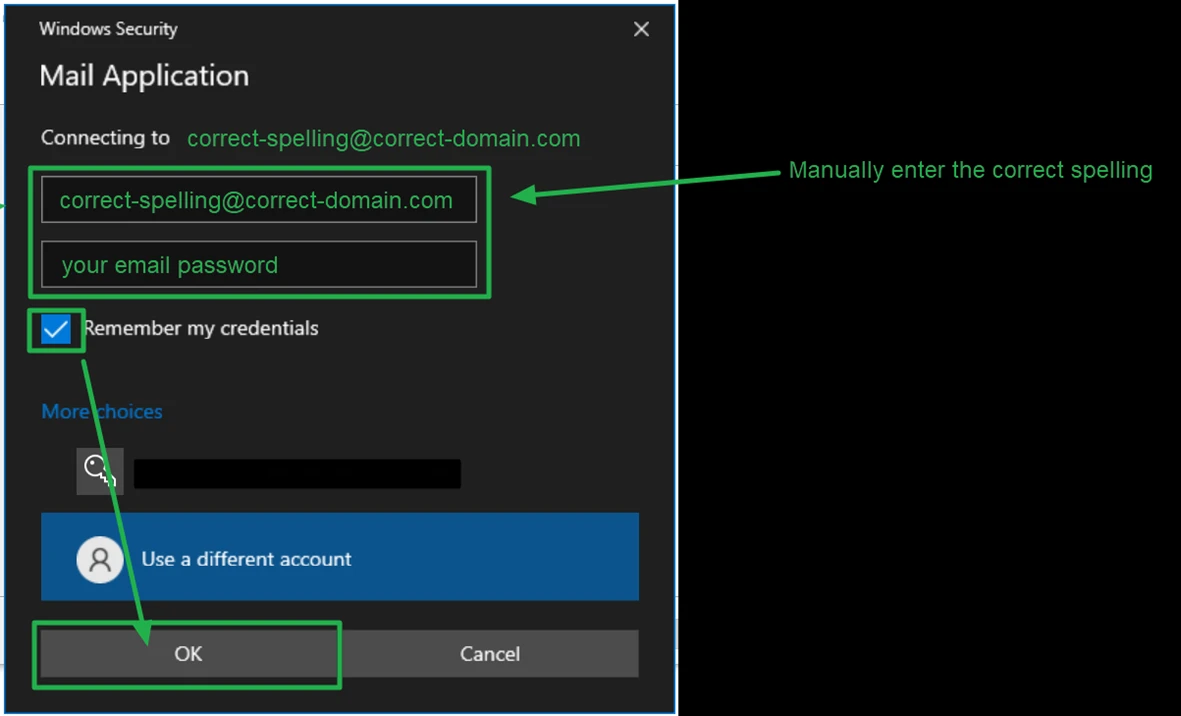
Task: Click the "Remember my credentials" label text
Action: [201, 329]
